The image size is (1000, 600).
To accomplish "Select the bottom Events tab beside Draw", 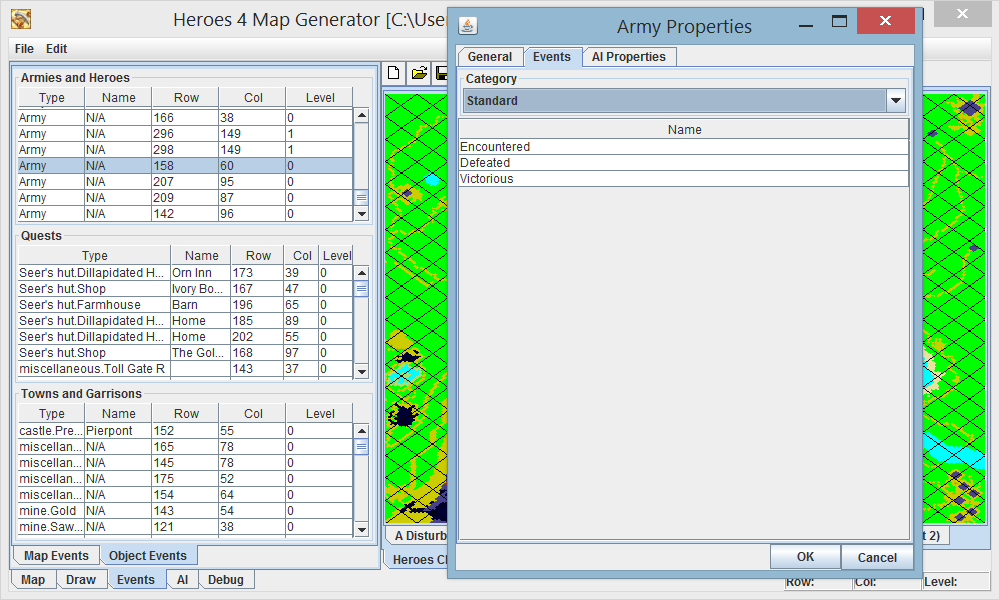I will [x=136, y=580].
